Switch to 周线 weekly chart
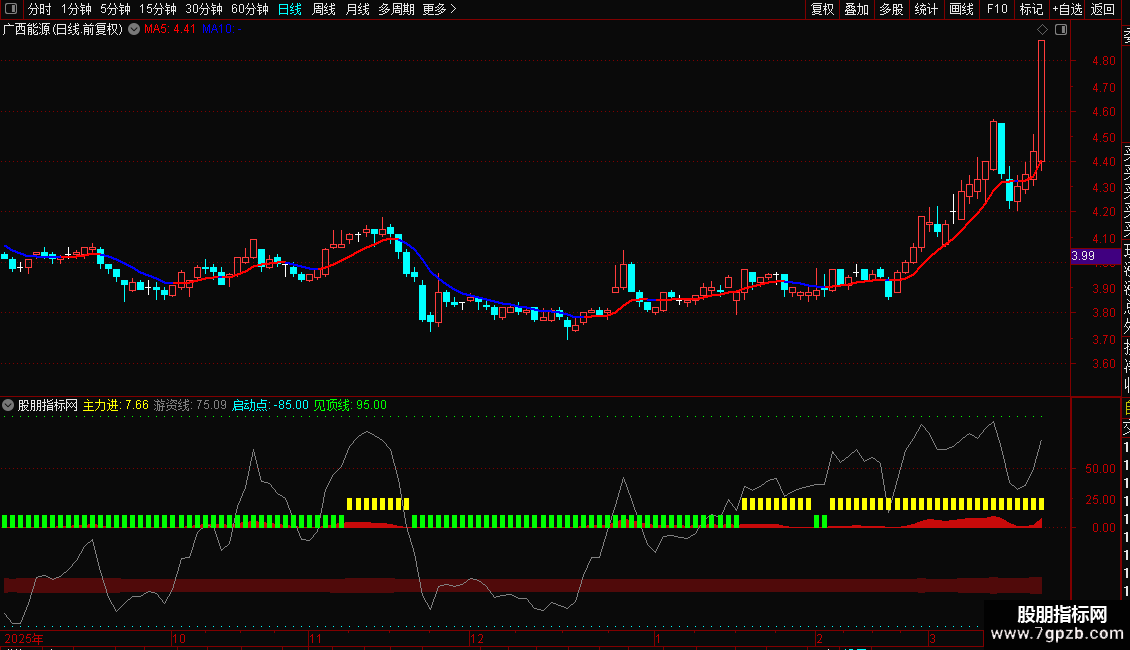The image size is (1130, 650). click(324, 9)
